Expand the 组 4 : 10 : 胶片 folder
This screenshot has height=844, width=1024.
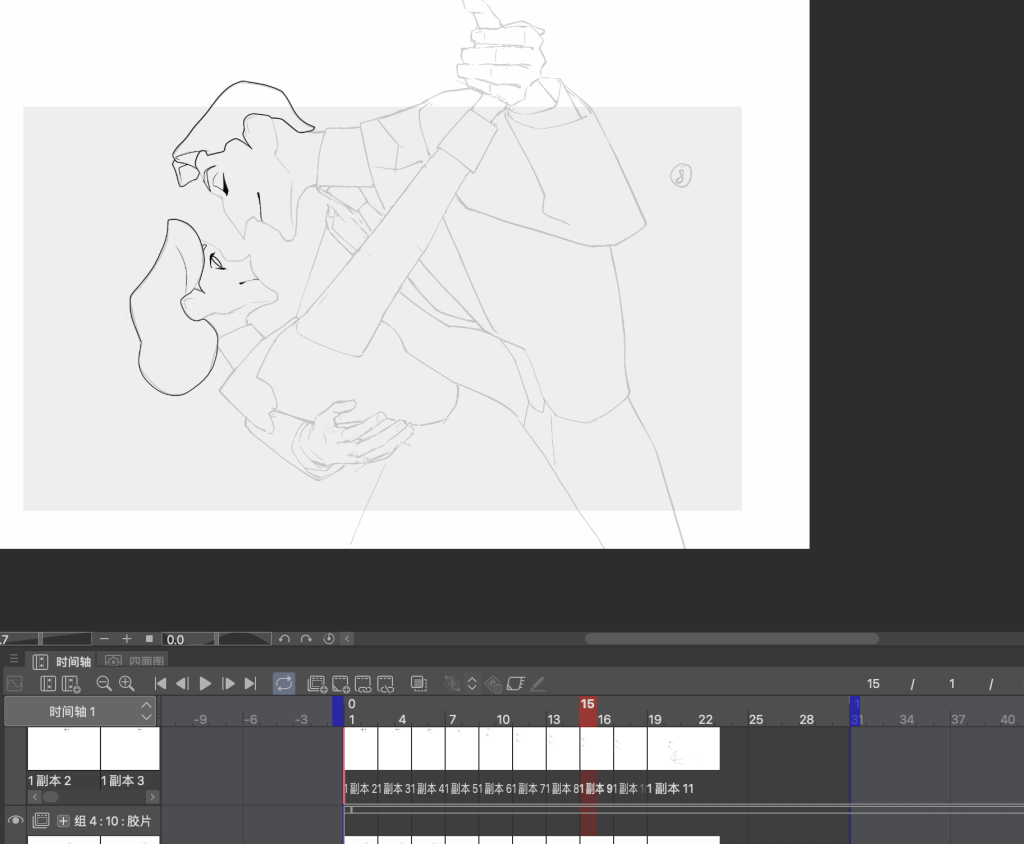tap(63, 821)
